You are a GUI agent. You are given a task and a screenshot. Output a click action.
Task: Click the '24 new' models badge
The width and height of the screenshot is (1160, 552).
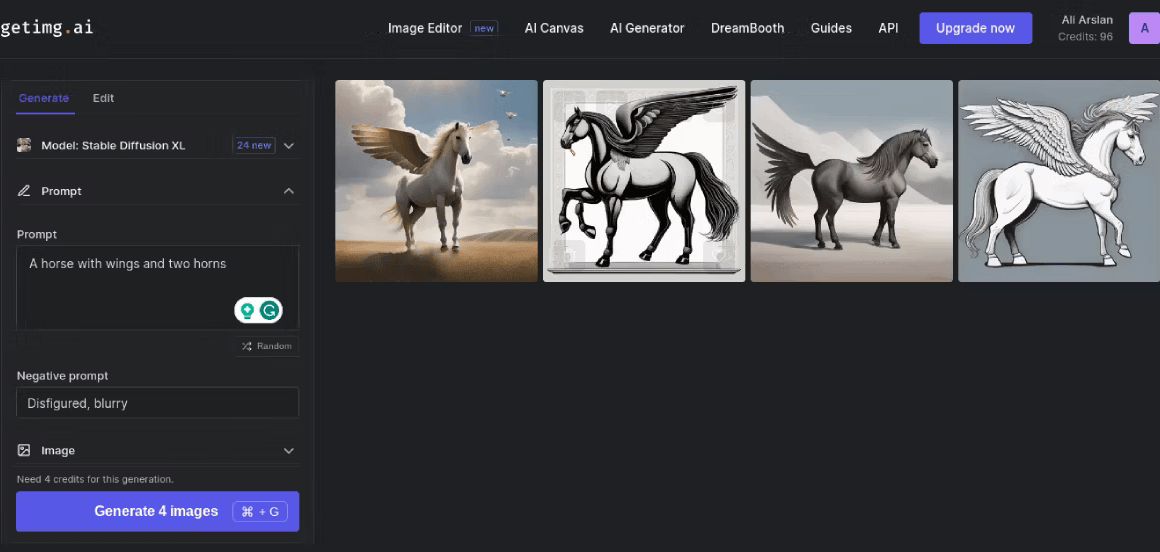pyautogui.click(x=254, y=145)
